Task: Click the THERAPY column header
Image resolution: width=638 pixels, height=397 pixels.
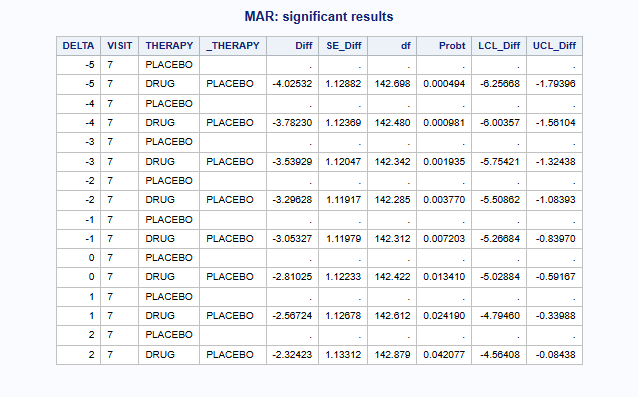Action: point(169,46)
